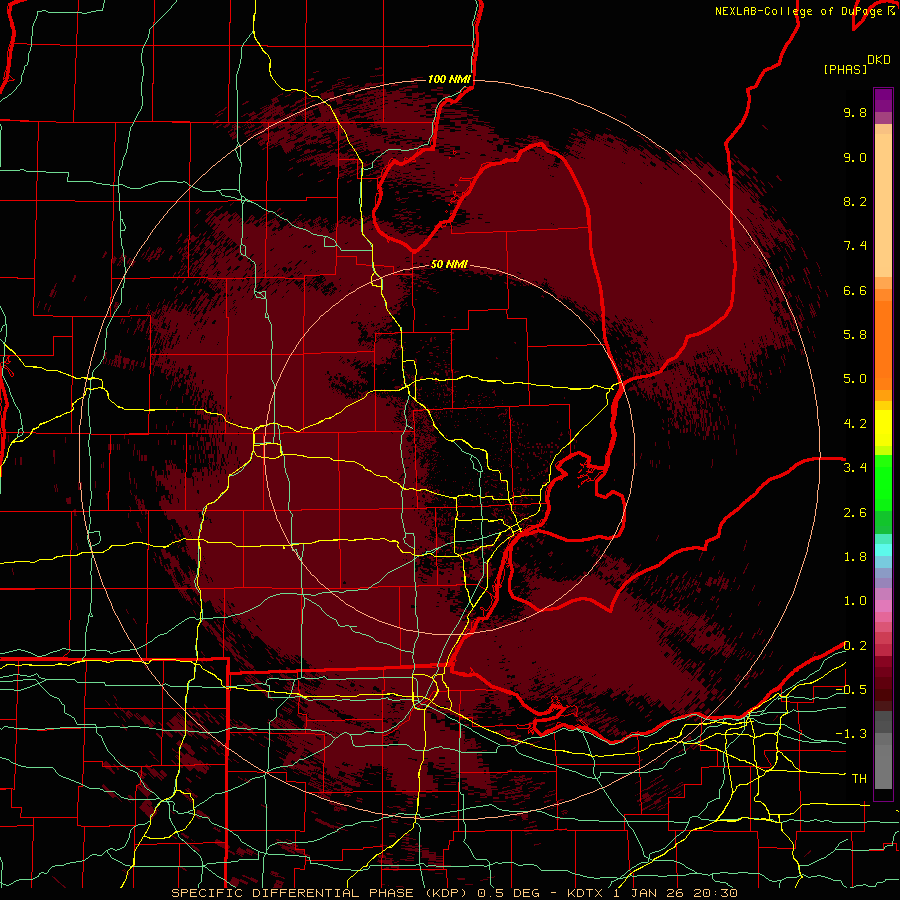This screenshot has width=900, height=900.
Task: Click the 3.4 value on the scale
Action: [855, 468]
